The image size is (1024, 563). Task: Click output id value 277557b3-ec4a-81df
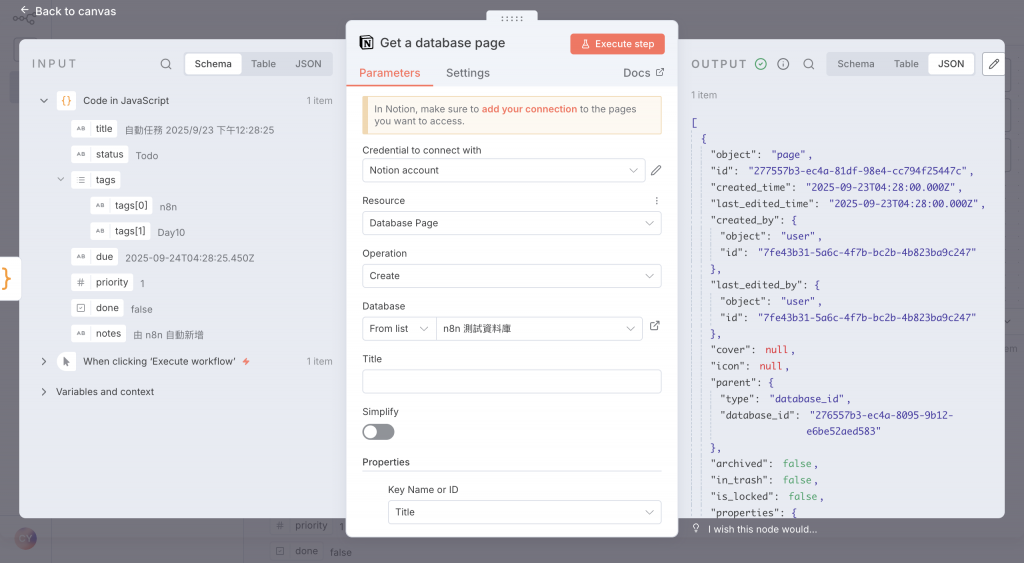click(x=857, y=171)
